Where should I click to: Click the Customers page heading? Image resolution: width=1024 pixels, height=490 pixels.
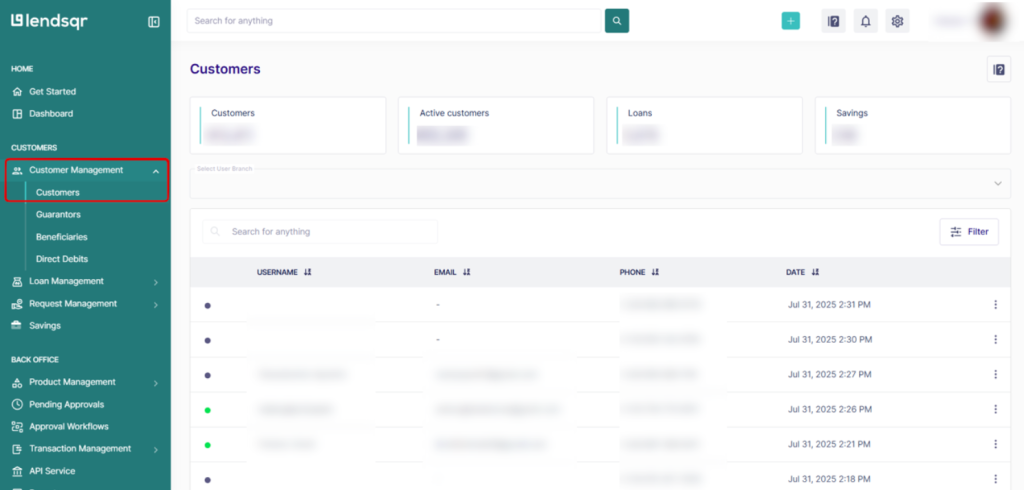(225, 69)
